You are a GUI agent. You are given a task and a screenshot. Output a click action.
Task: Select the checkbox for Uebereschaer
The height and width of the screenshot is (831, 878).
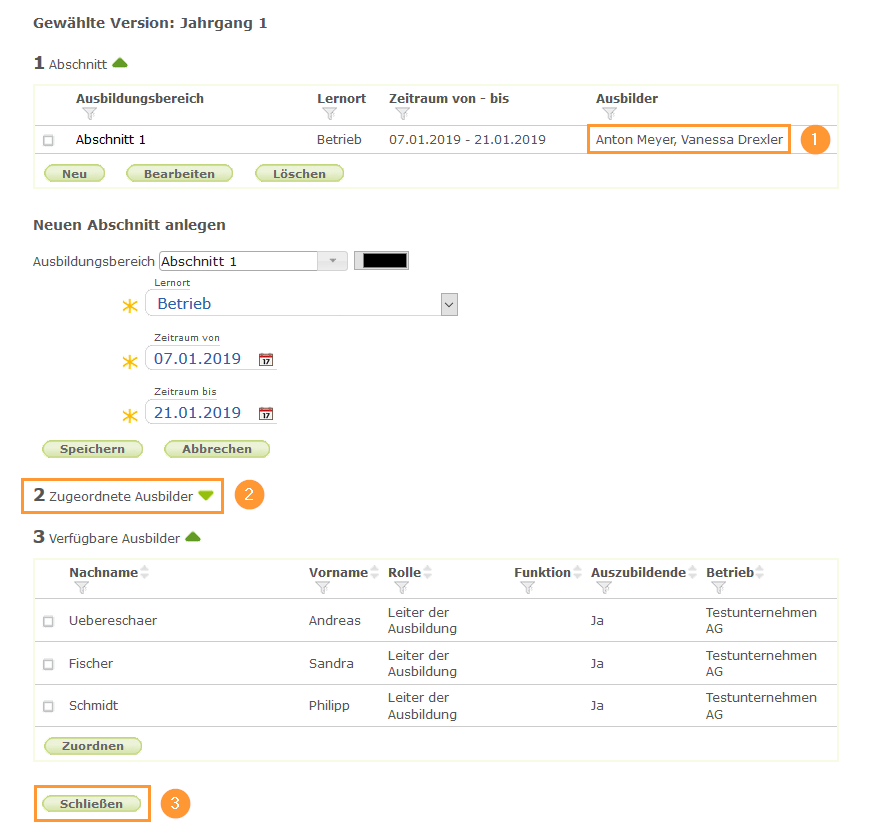(x=48, y=621)
